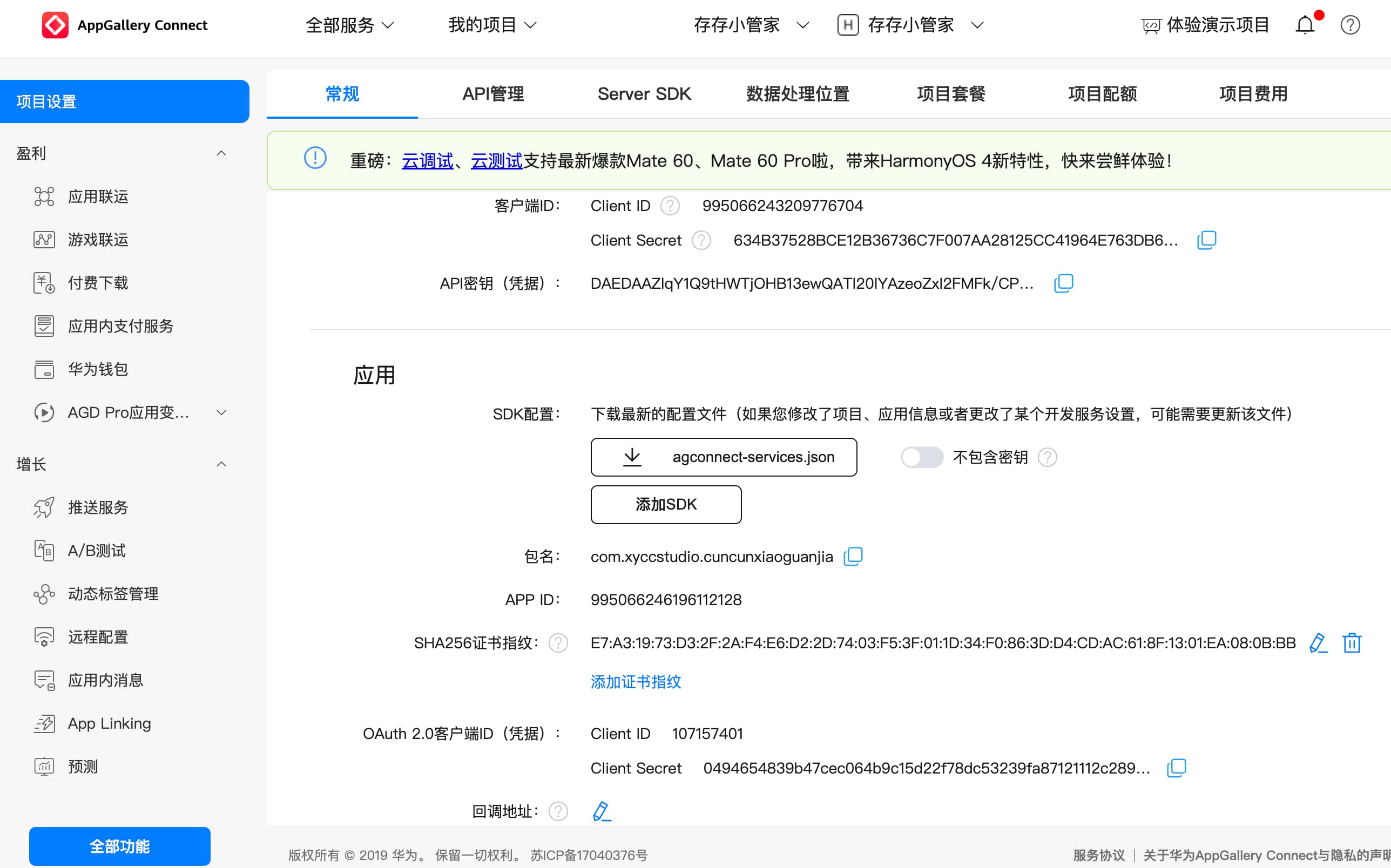The width and height of the screenshot is (1391, 868).
Task: Copy the API key credential
Action: [1063, 283]
